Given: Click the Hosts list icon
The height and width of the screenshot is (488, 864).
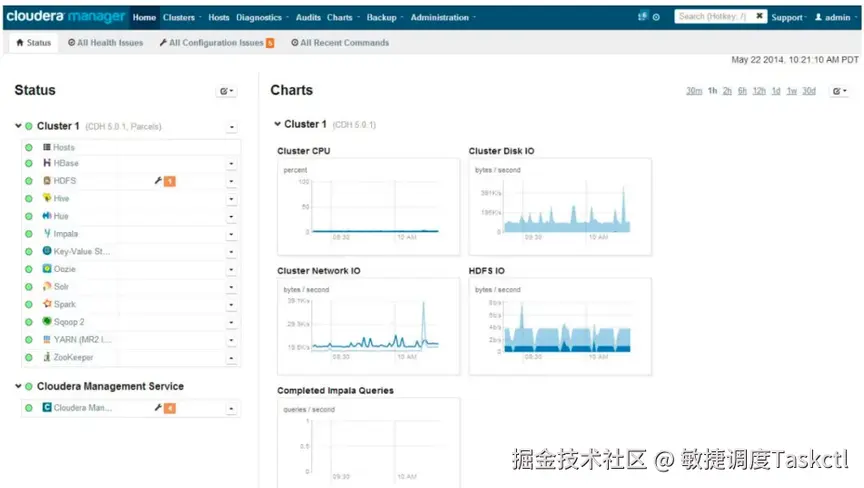Looking at the screenshot, I should coord(47,147).
